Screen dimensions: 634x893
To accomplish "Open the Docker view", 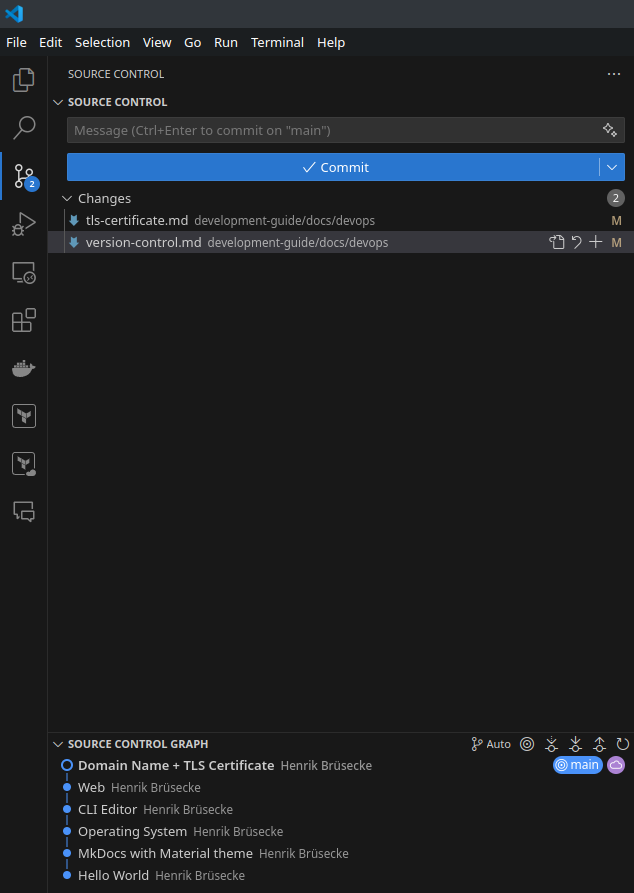I will coord(23,368).
